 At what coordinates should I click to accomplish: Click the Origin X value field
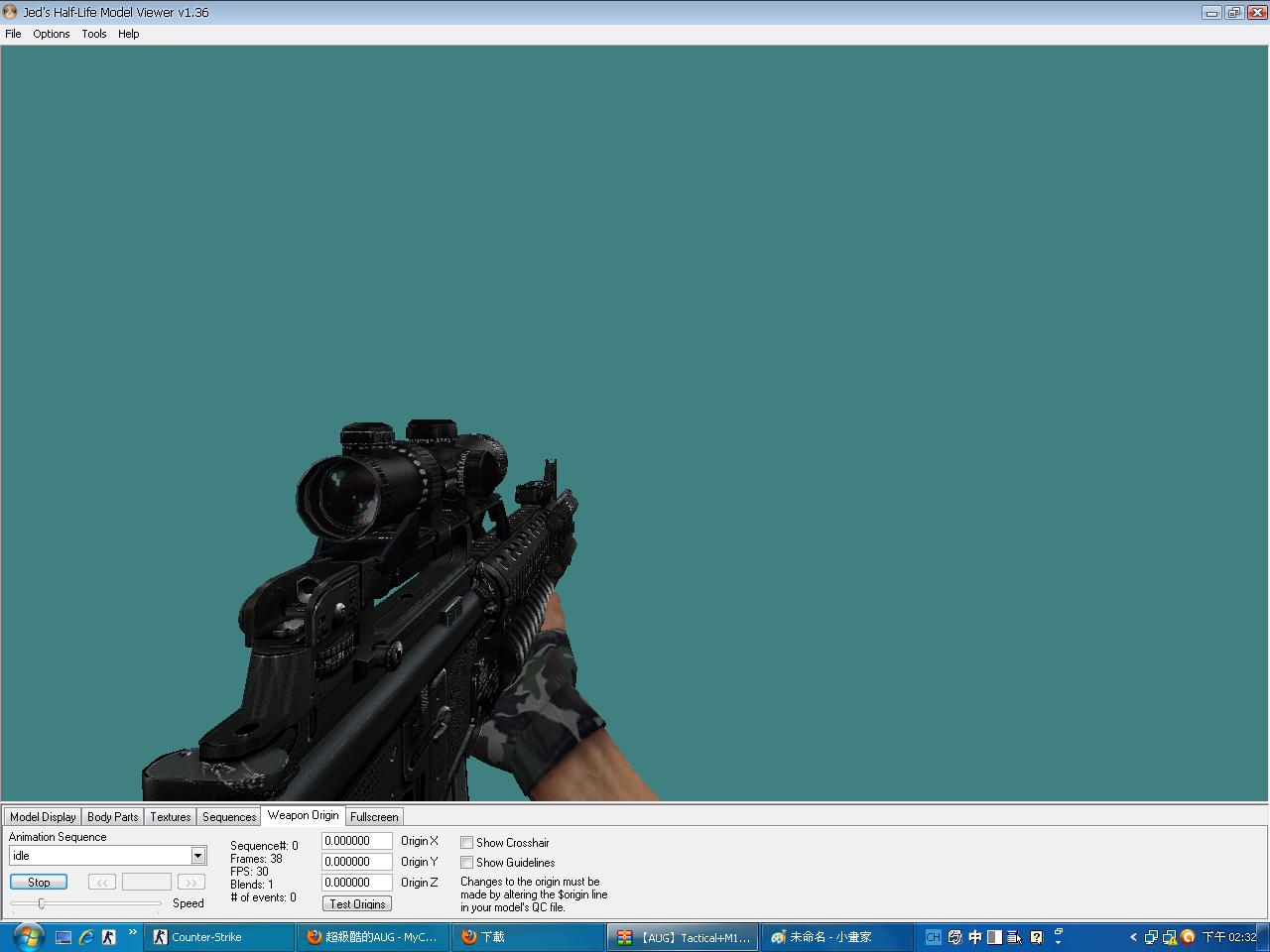tap(357, 841)
